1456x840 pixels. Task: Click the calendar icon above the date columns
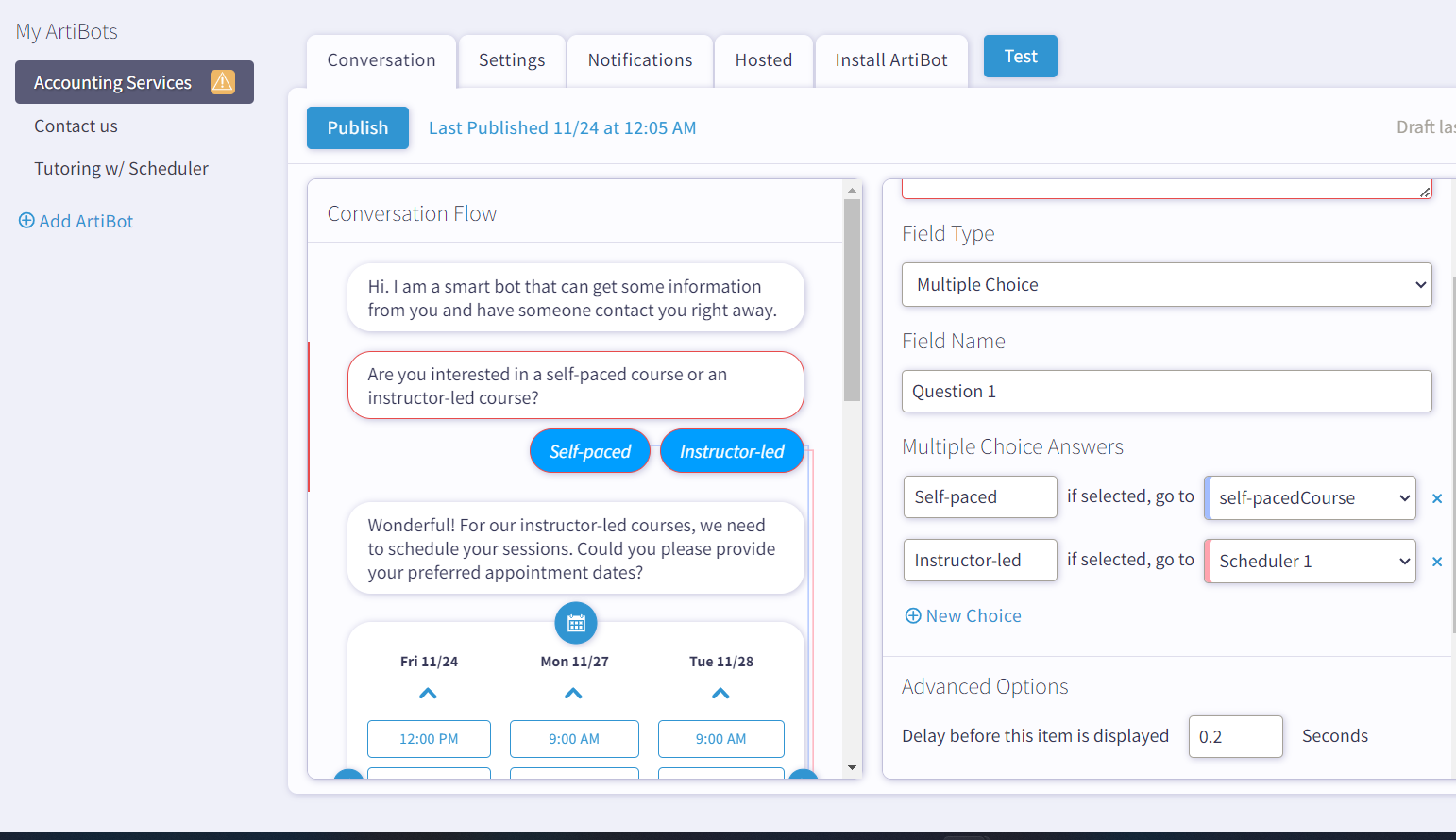pos(575,623)
